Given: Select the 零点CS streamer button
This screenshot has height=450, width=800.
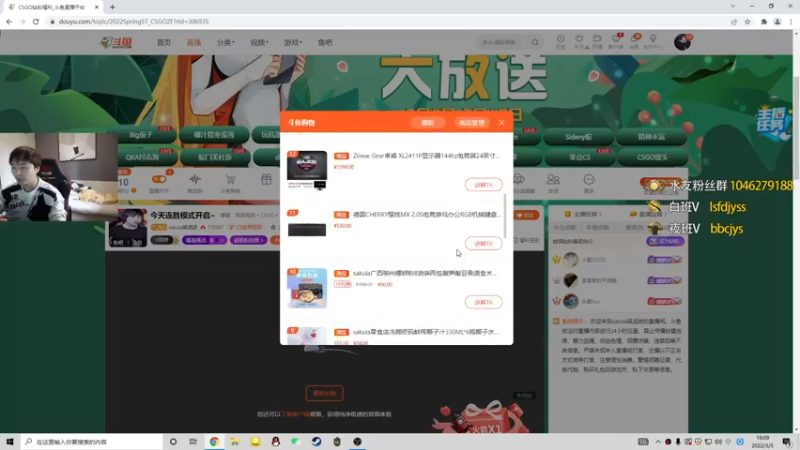Looking at the screenshot, I should coord(580,157).
